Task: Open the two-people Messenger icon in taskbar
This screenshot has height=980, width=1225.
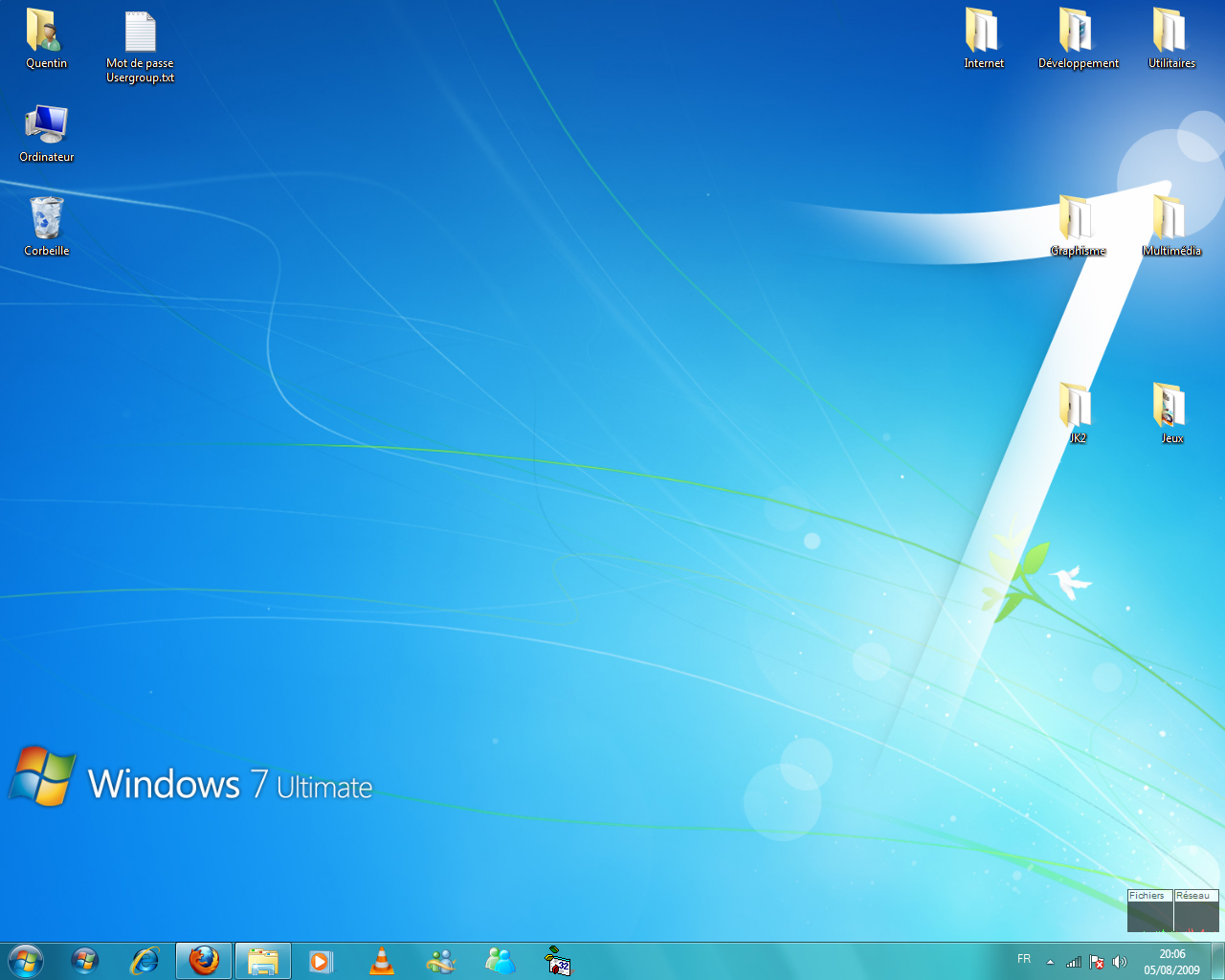Action: pos(500,961)
